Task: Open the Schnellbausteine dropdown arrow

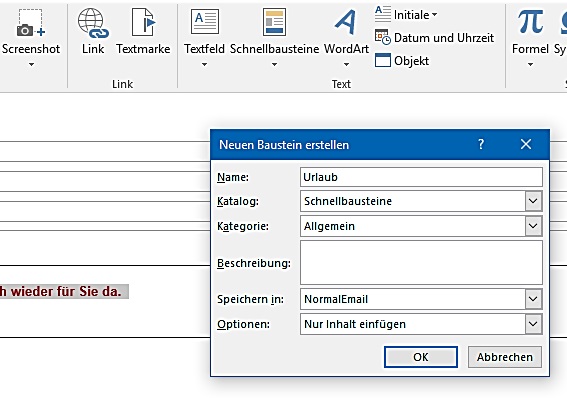Action: (x=274, y=65)
